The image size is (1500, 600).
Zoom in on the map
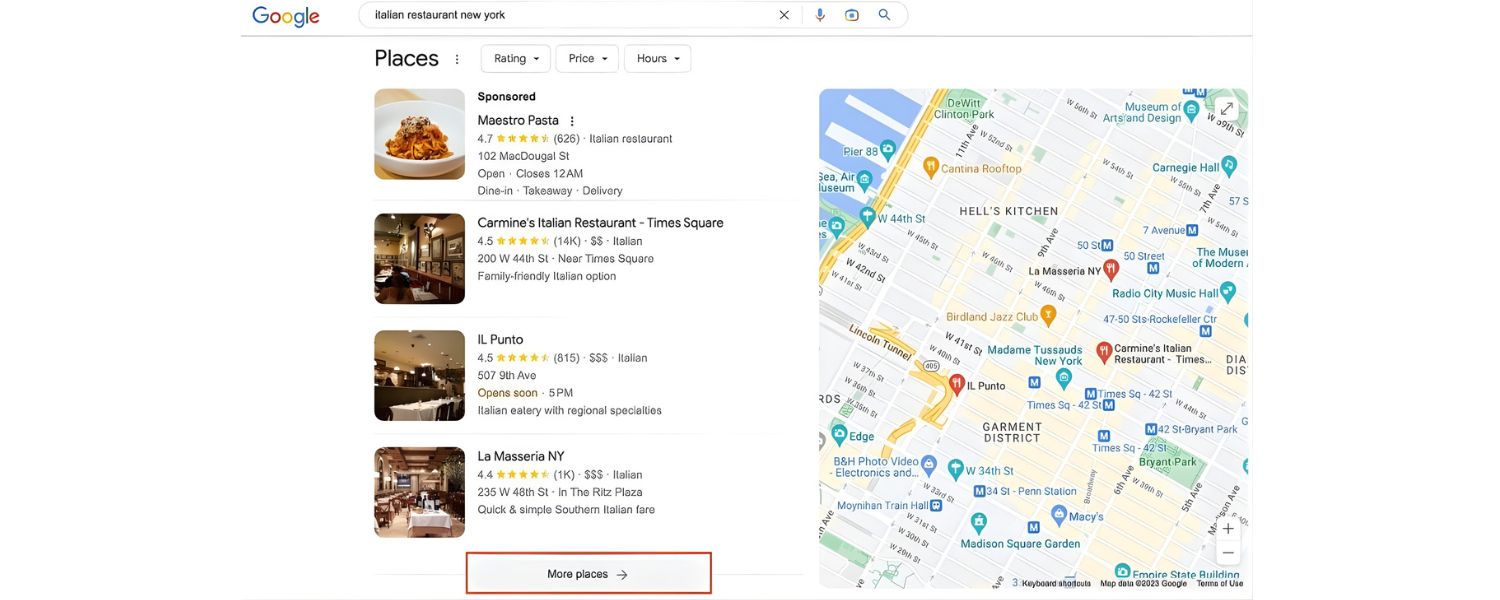pyautogui.click(x=1228, y=528)
